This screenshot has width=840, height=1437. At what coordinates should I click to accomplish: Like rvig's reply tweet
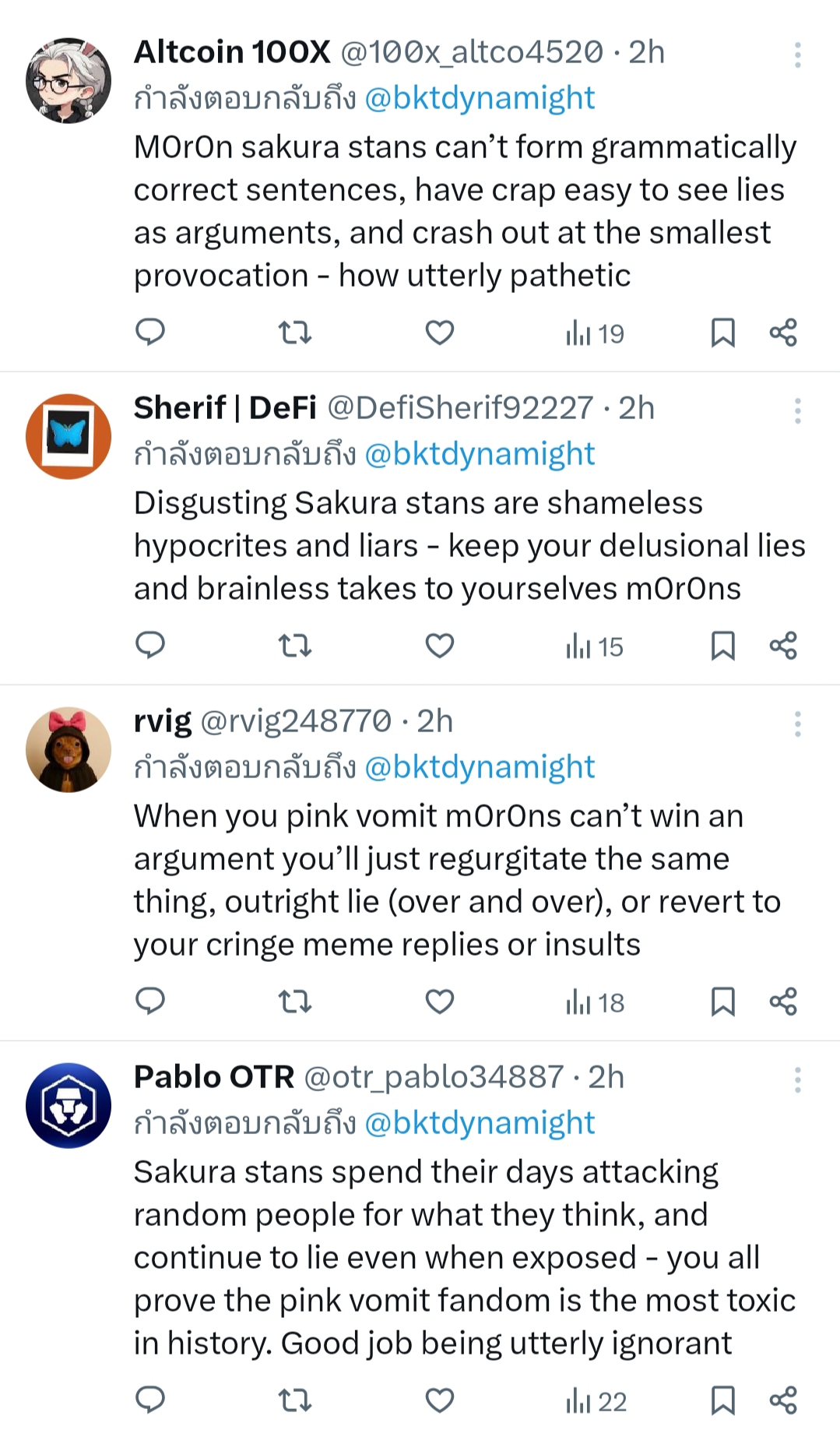(439, 1002)
